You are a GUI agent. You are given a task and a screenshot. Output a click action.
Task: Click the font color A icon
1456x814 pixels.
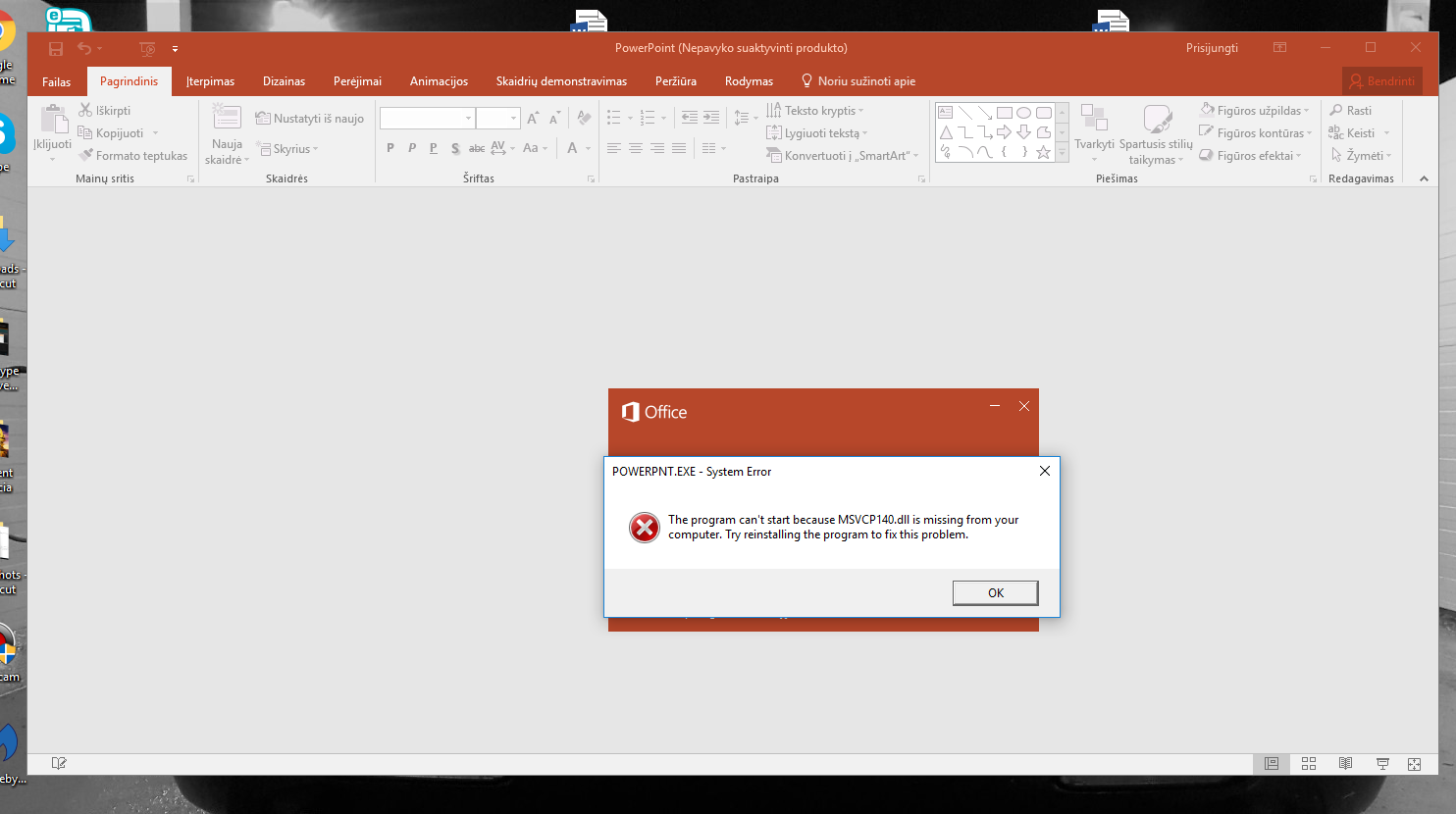coord(572,148)
